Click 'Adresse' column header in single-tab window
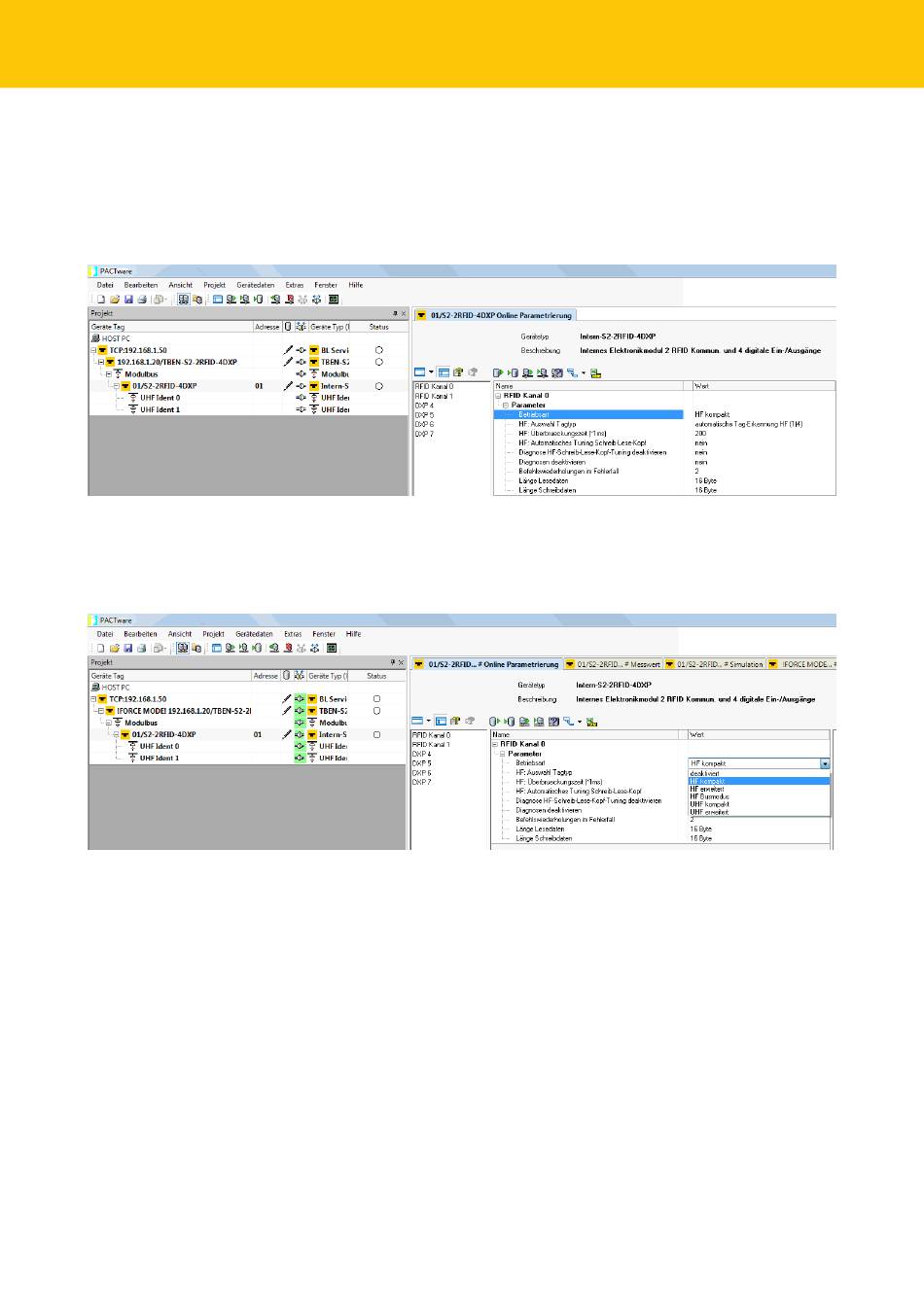 [x=267, y=327]
